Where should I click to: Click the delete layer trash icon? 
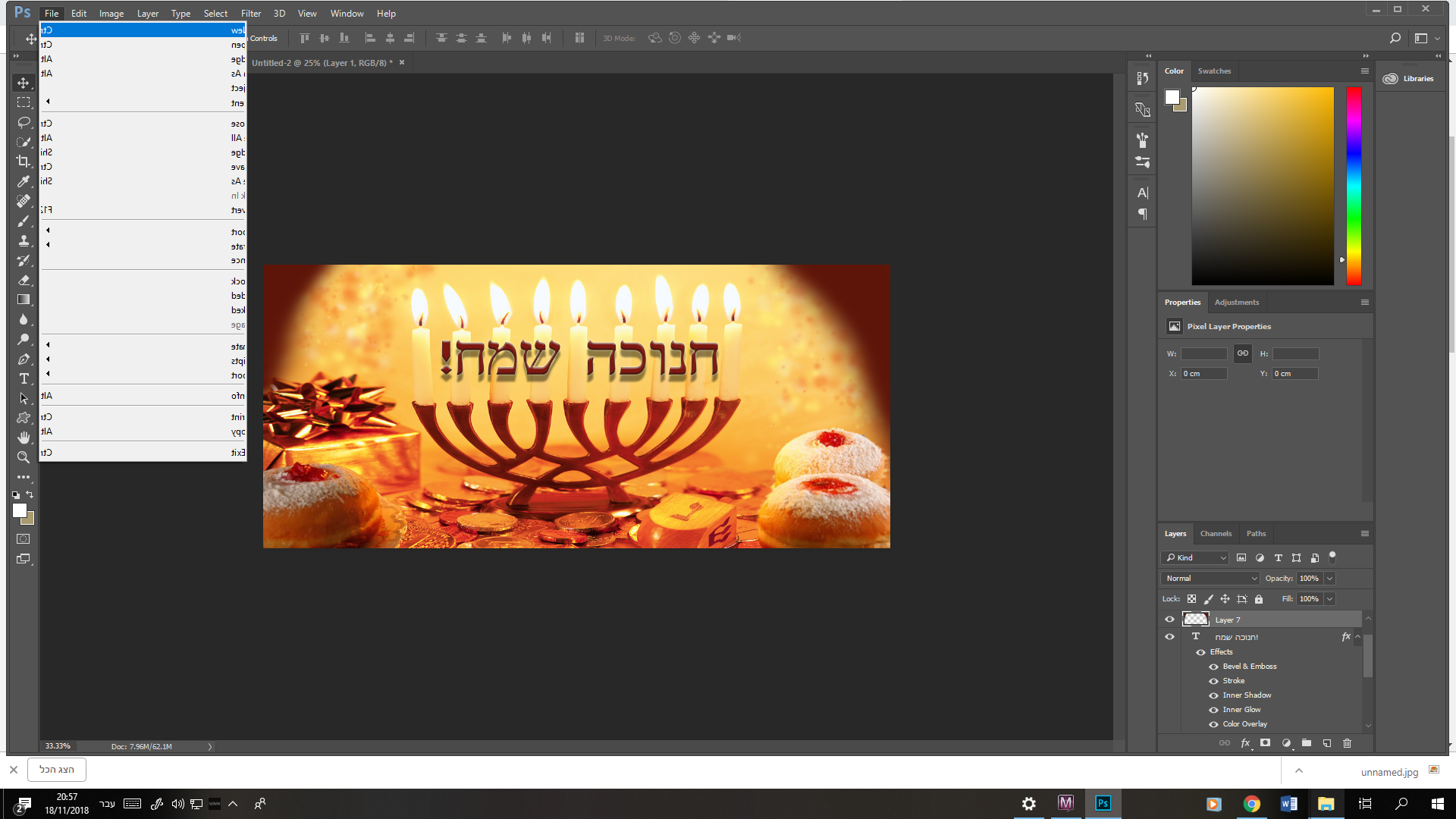tap(1347, 743)
